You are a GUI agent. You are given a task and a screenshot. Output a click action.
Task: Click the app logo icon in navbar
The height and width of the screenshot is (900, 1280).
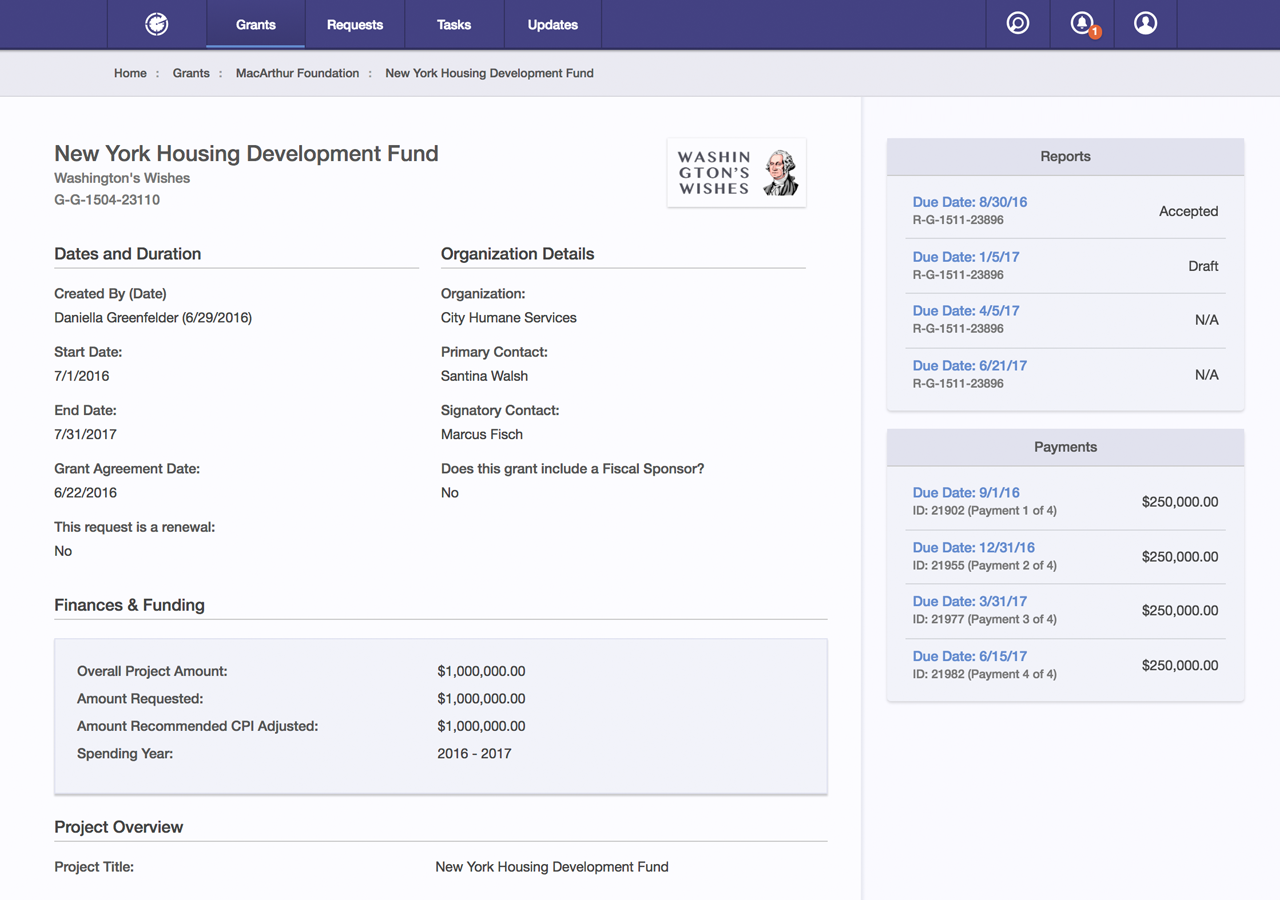[157, 24]
